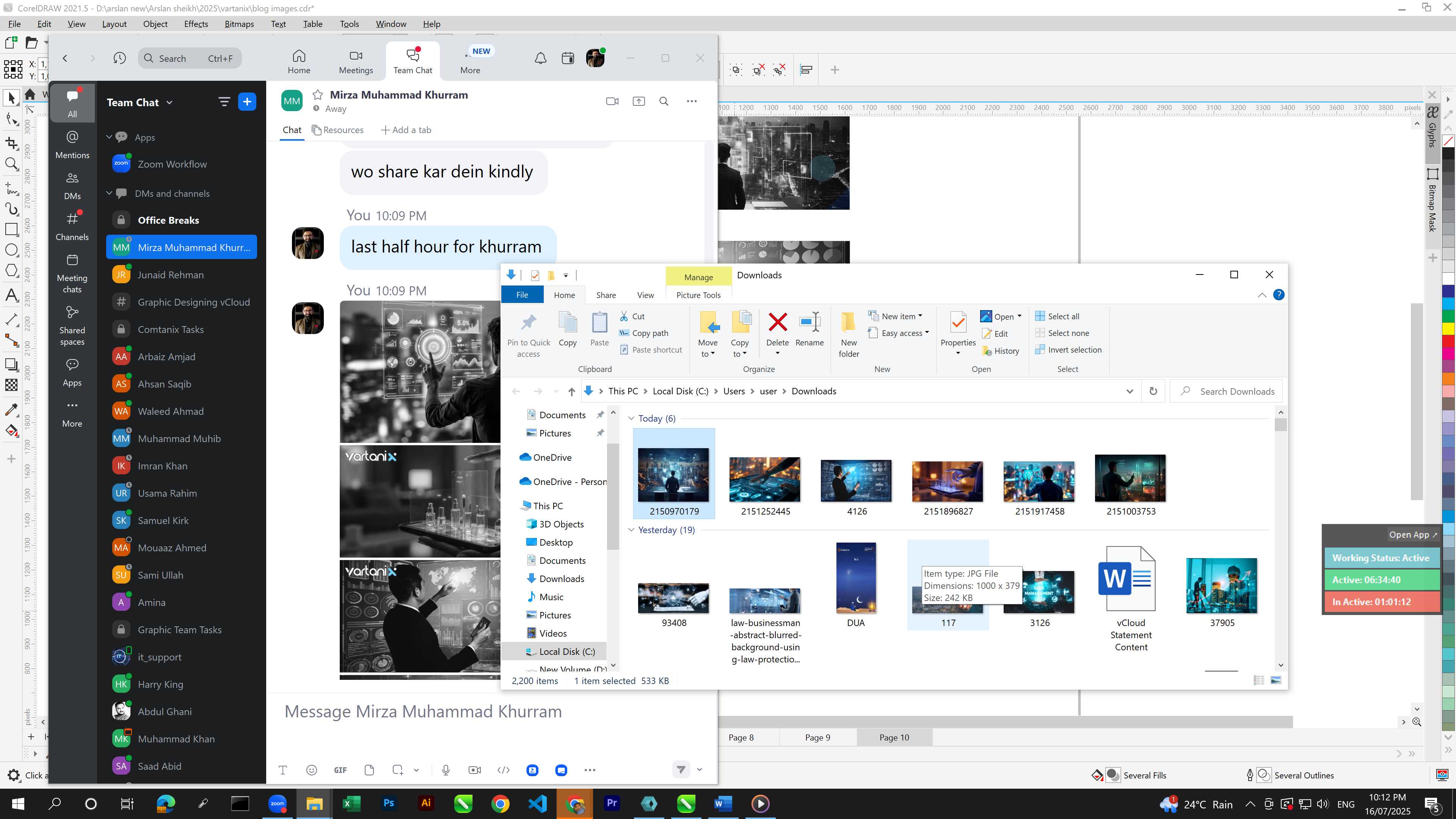
Task: Pick the red swatch in CorelDRAW palette
Action: (x=1448, y=341)
